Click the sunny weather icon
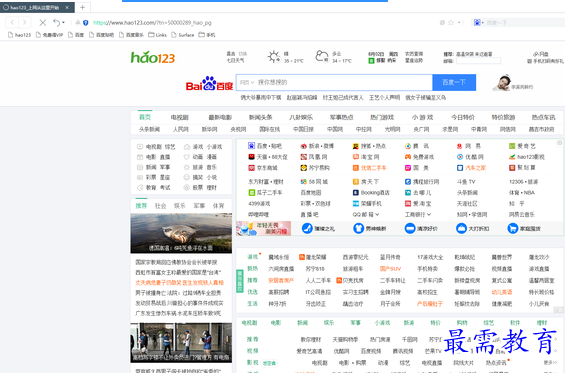Image resolution: width=565 pixels, height=373 pixels. pos(273,57)
